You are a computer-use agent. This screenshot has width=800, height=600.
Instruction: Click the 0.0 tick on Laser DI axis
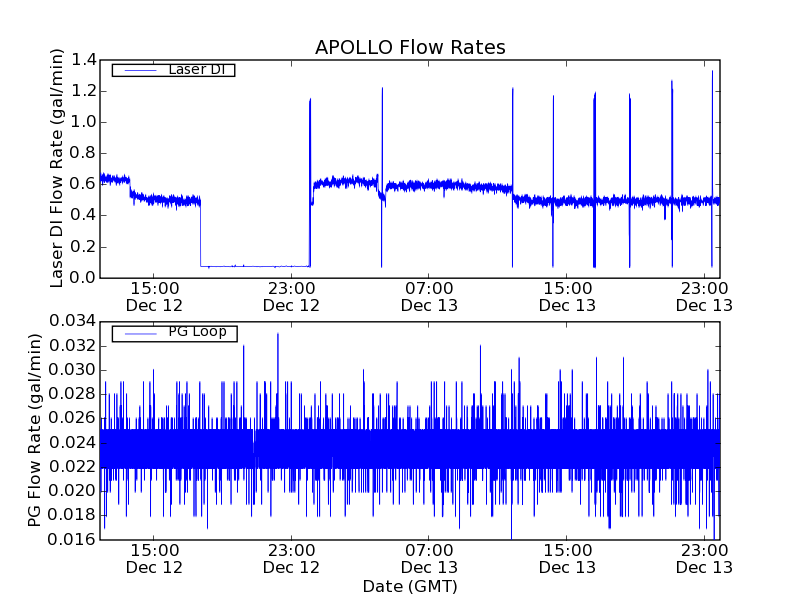(x=83, y=278)
